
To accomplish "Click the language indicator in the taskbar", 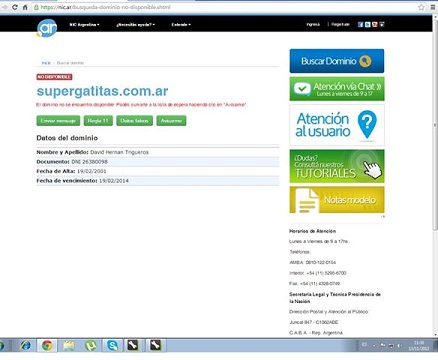I will tap(364, 345).
